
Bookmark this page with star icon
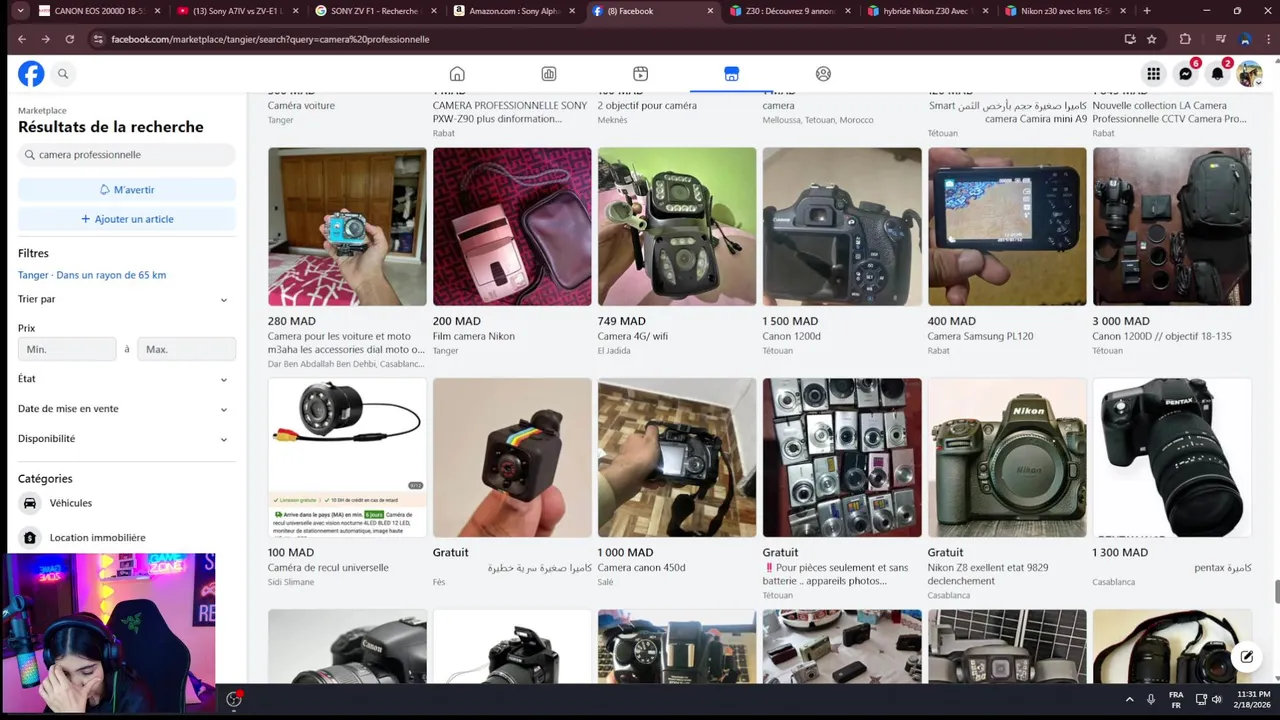[x=1152, y=39]
